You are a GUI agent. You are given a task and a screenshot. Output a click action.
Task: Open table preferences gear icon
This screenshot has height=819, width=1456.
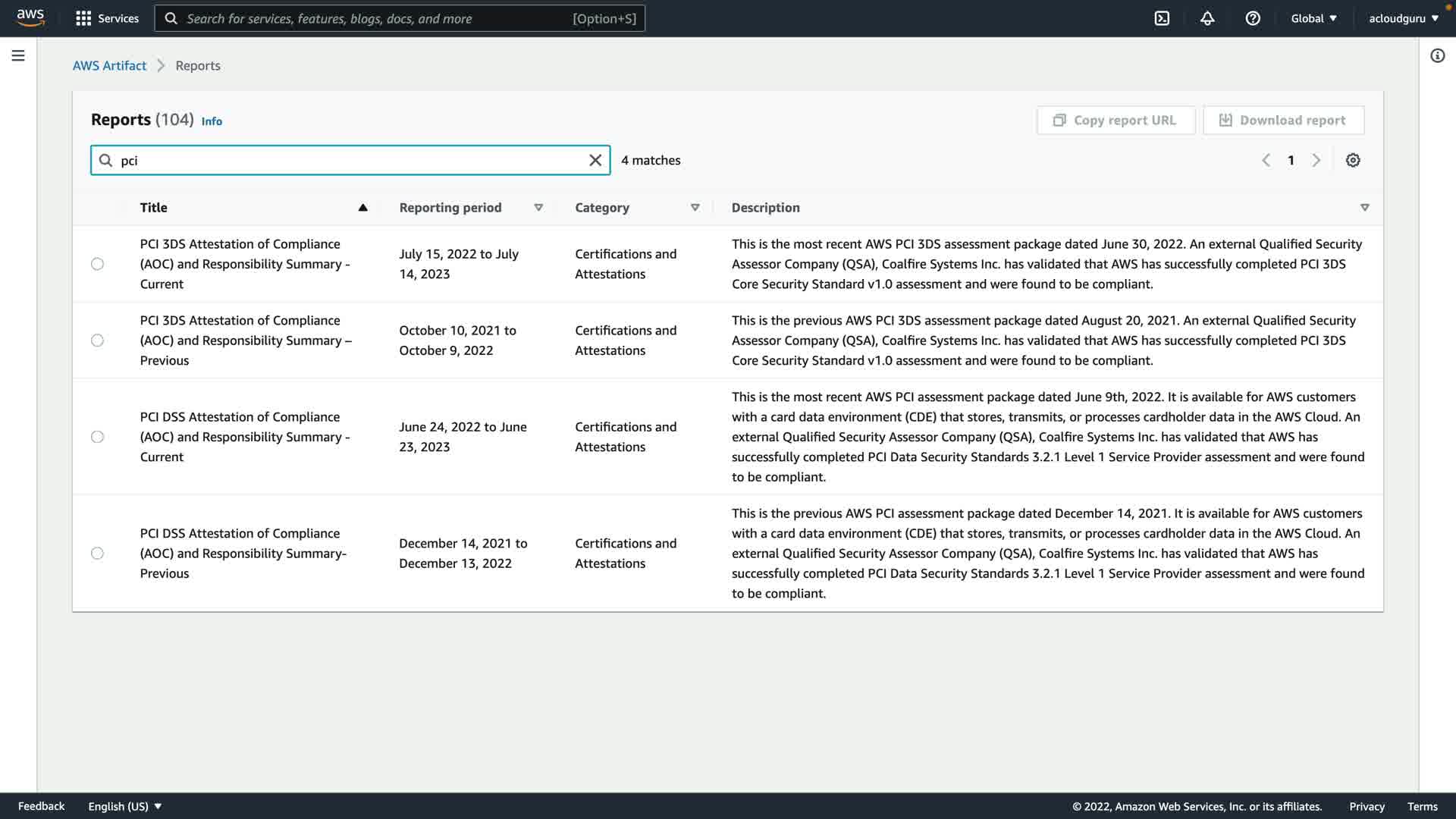click(x=1353, y=160)
